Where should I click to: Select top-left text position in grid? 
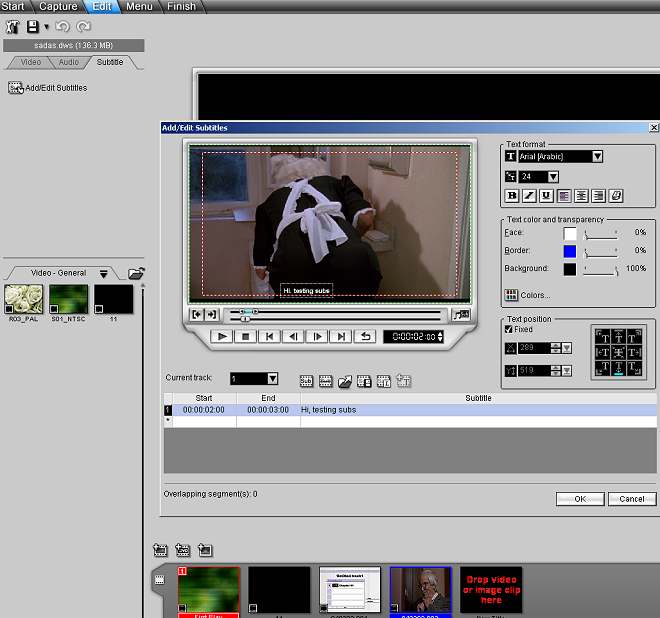pyautogui.click(x=603, y=337)
